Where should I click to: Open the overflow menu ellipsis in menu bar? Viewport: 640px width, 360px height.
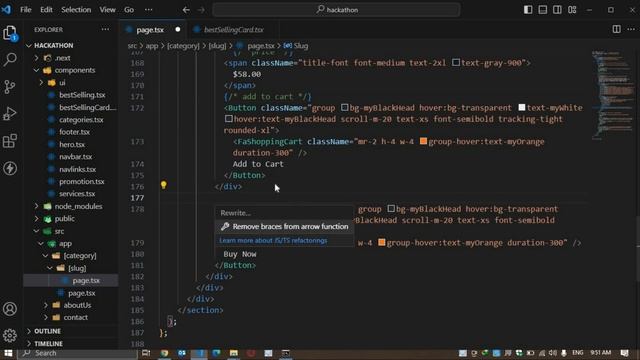click(x=149, y=9)
